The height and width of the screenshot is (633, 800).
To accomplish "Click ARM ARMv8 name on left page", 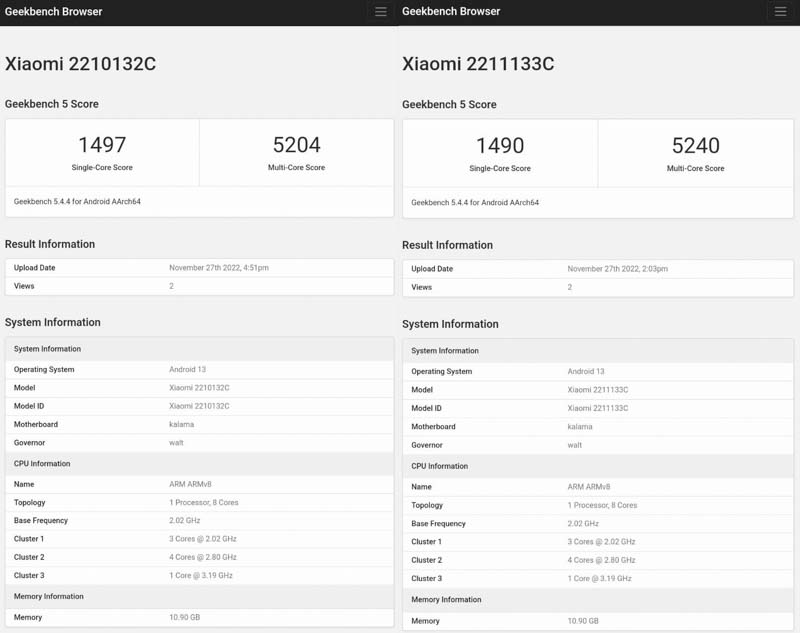I will (x=190, y=484).
